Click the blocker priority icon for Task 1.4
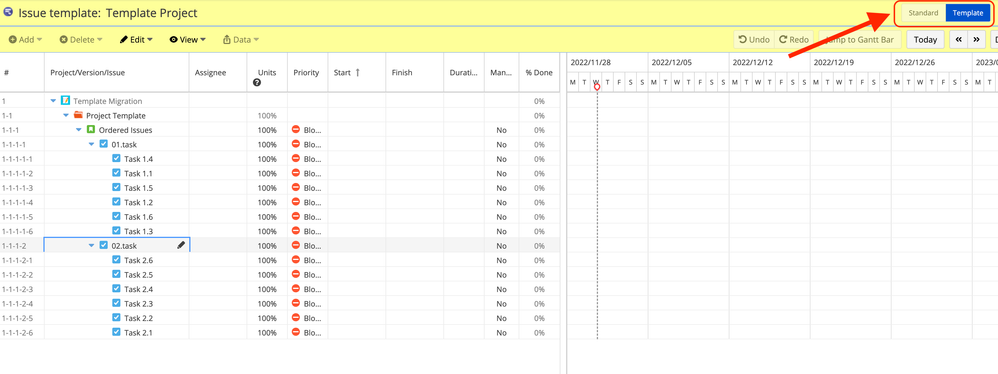This screenshot has height=374, width=998. point(296,158)
